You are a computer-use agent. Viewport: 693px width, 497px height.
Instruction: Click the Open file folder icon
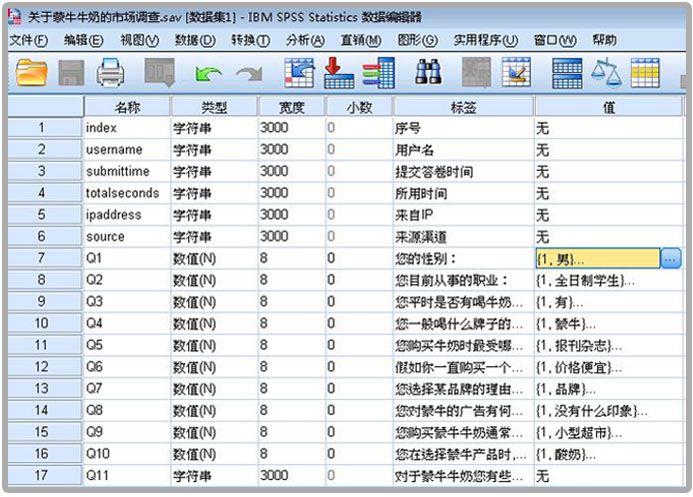31,72
